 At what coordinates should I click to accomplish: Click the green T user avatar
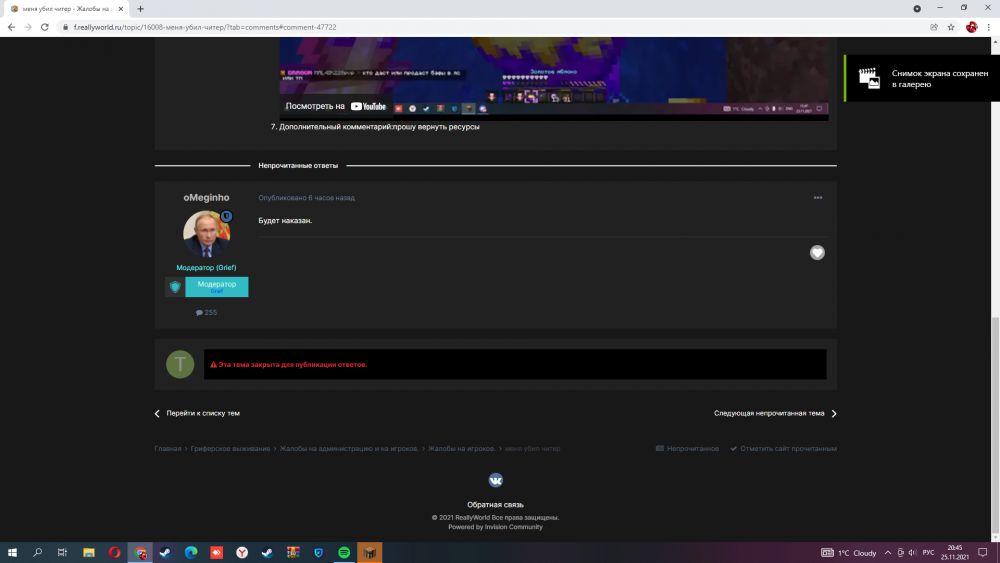coord(180,364)
